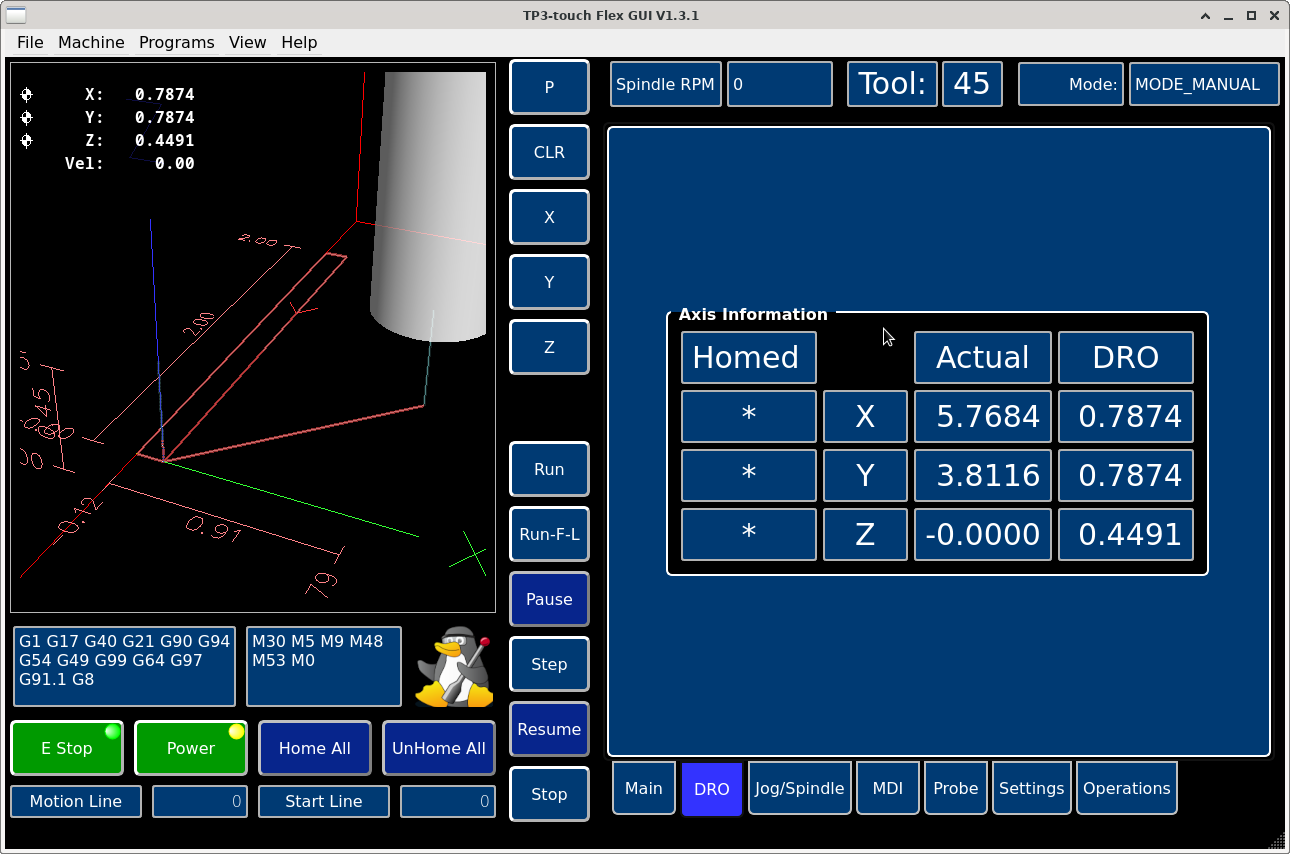Click the CLR view button
1290x854 pixels.
[x=549, y=152]
